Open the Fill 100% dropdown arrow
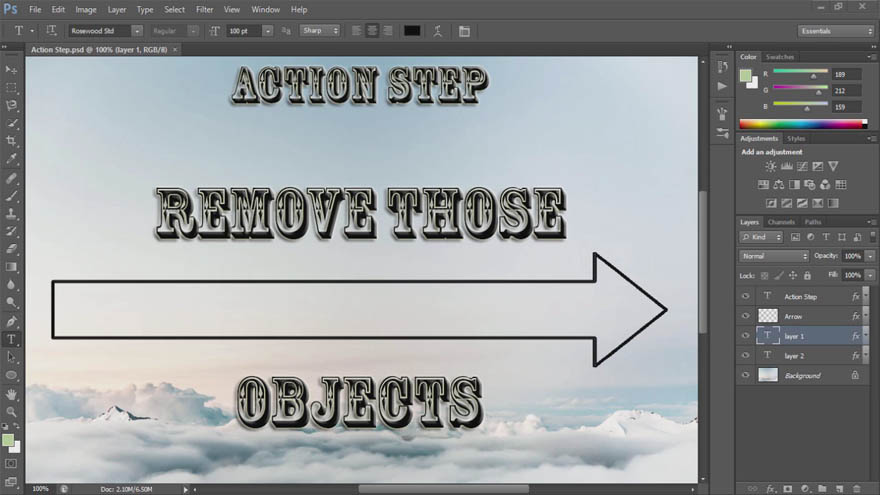Viewport: 880px width, 495px height. [x=870, y=276]
